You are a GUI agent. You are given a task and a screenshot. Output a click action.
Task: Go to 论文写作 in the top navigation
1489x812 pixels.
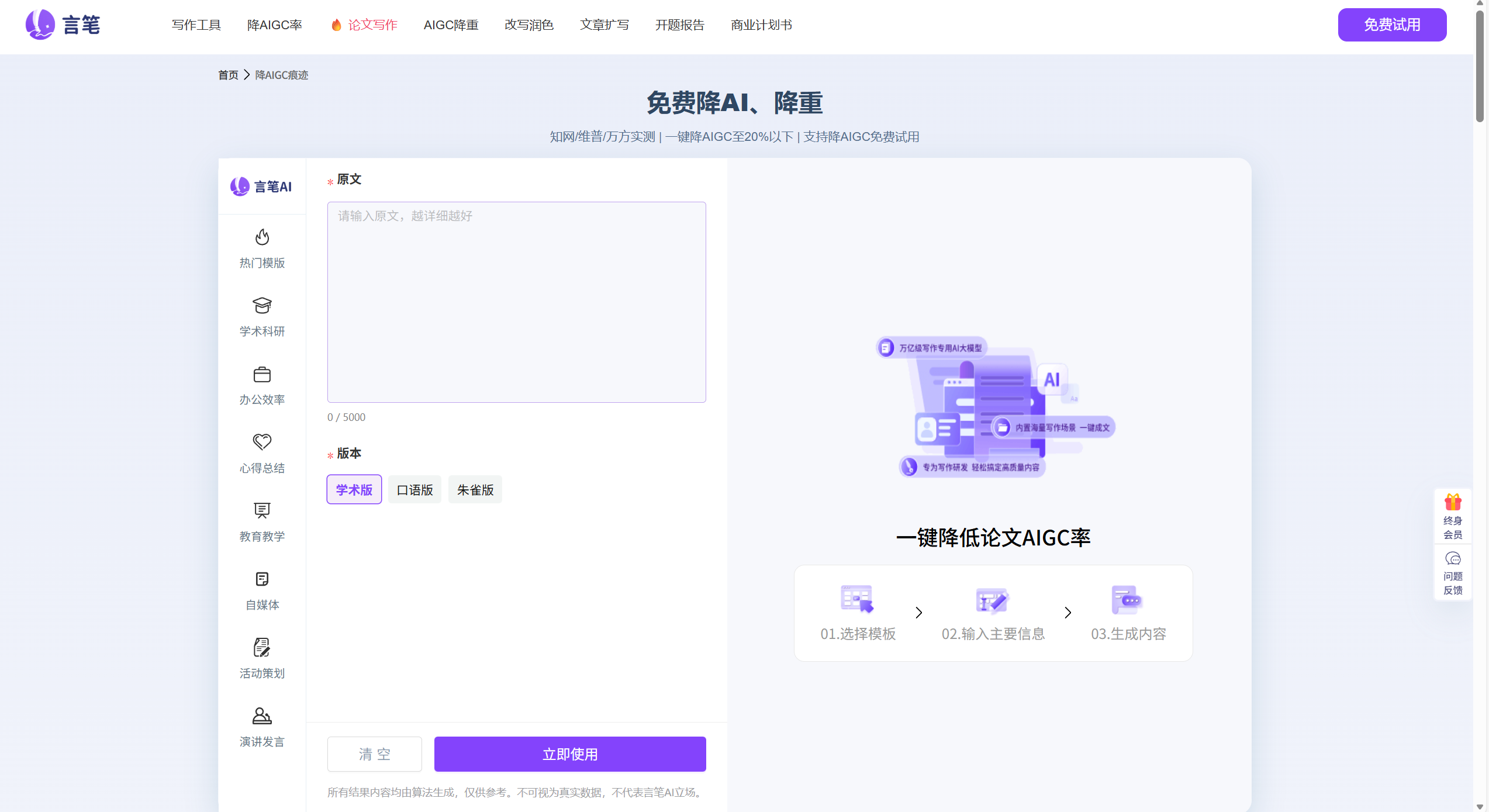[x=372, y=25]
